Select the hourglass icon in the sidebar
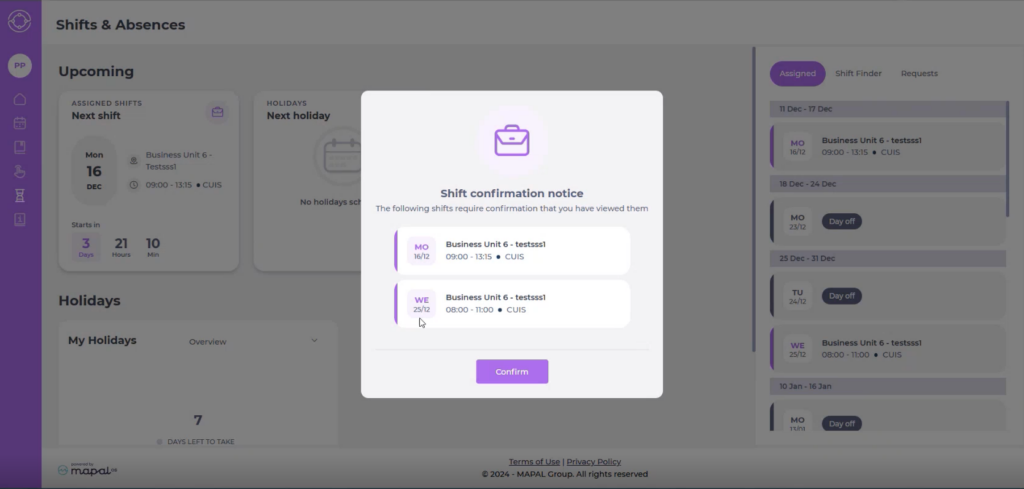The image size is (1024, 489). pyautogui.click(x=20, y=195)
